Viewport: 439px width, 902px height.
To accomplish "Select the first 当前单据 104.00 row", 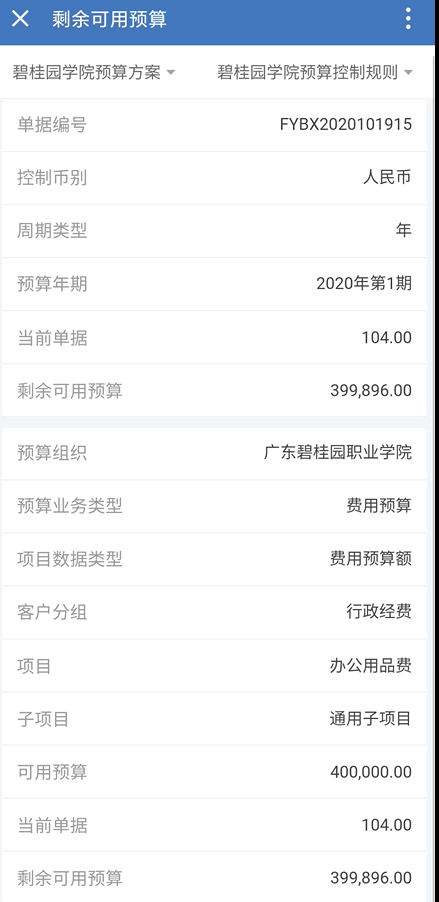I will point(214,337).
